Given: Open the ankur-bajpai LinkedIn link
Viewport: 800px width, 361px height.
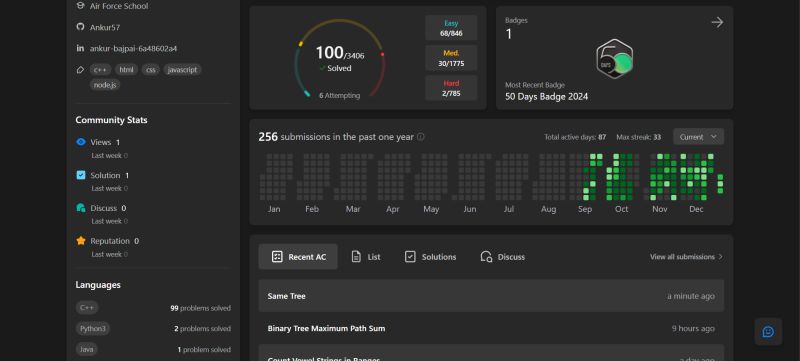Looking at the screenshot, I should (x=134, y=48).
